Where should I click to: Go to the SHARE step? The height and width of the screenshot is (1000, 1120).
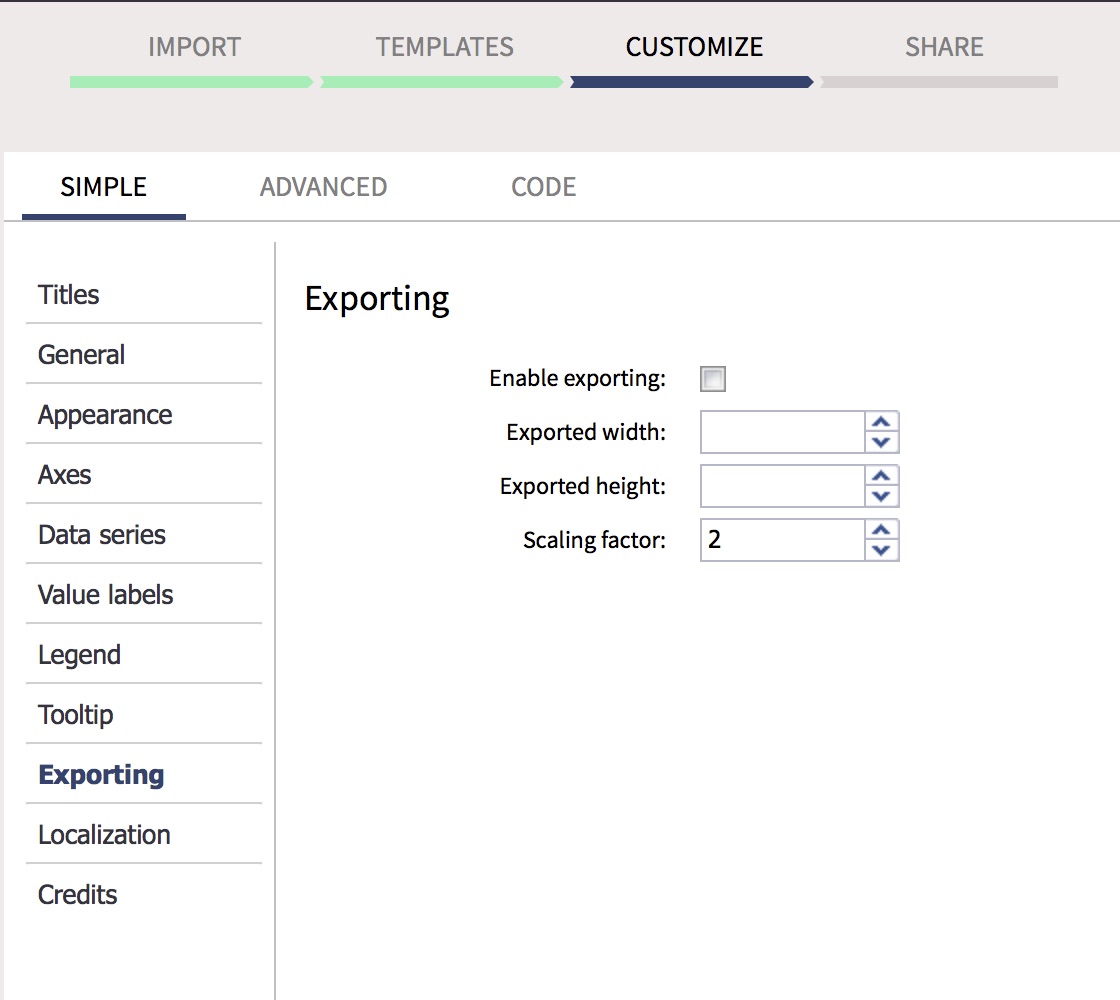coord(944,47)
